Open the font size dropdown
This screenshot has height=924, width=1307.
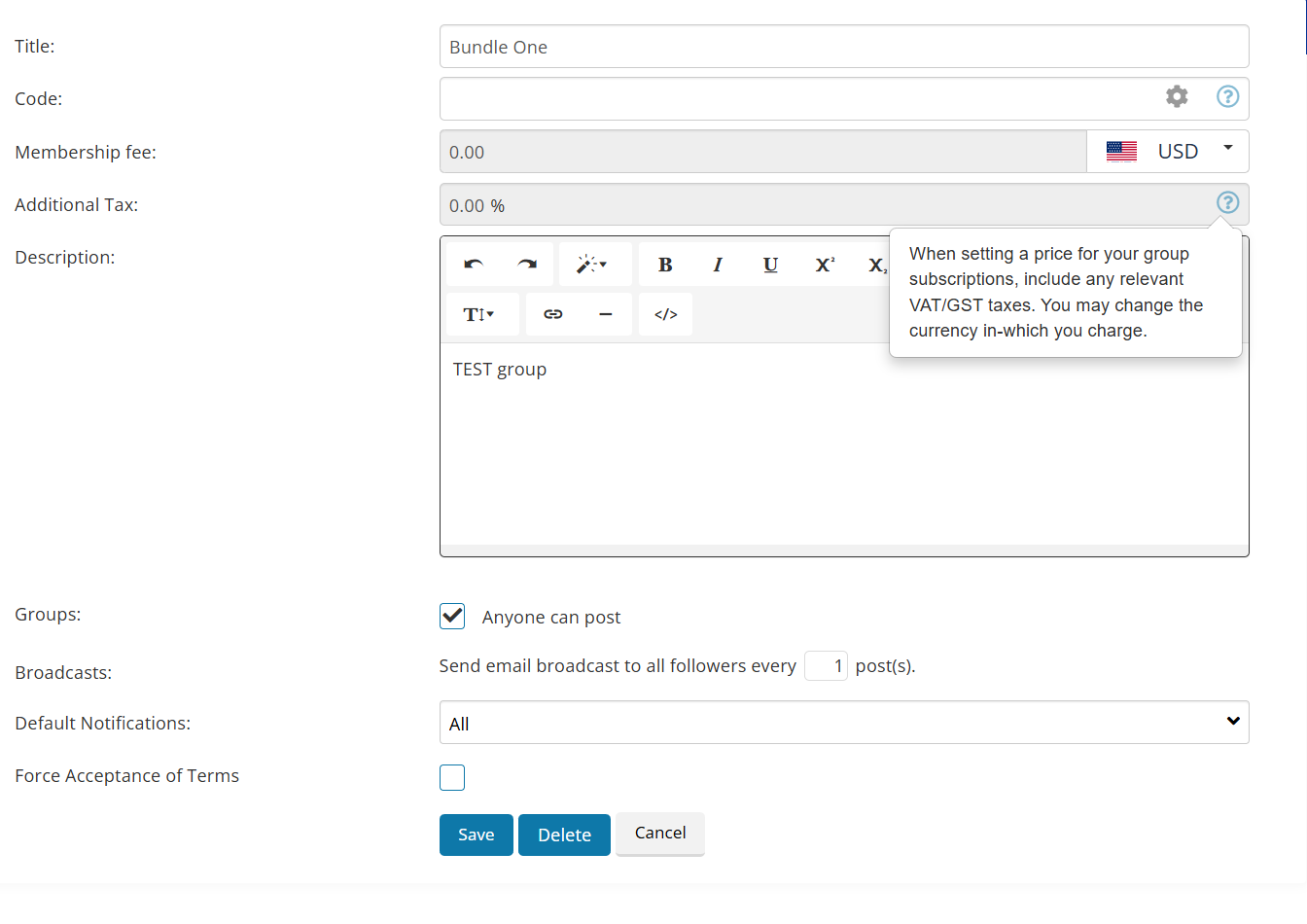479,314
